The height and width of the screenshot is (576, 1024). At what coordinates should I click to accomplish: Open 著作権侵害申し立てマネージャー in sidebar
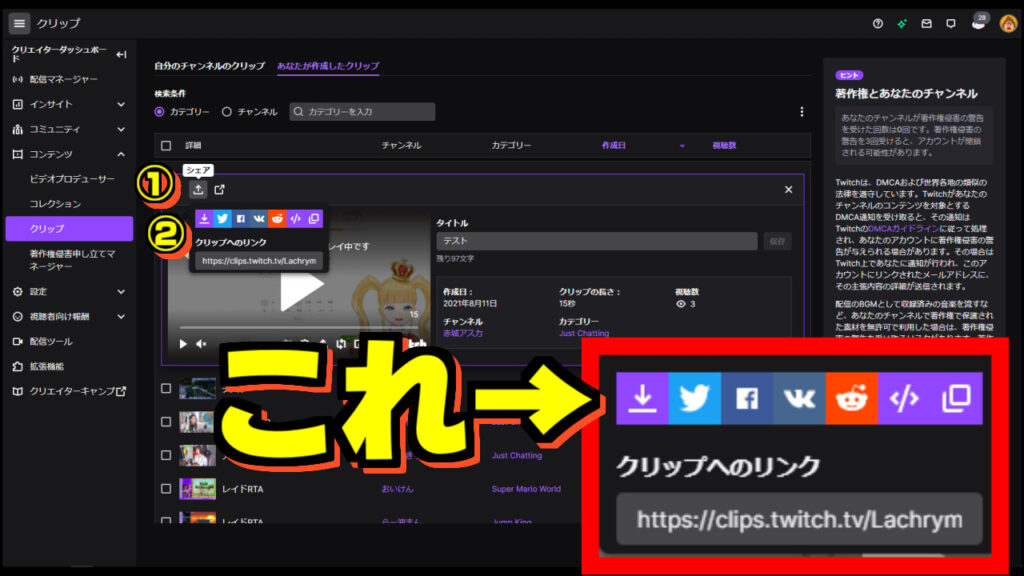click(x=72, y=260)
